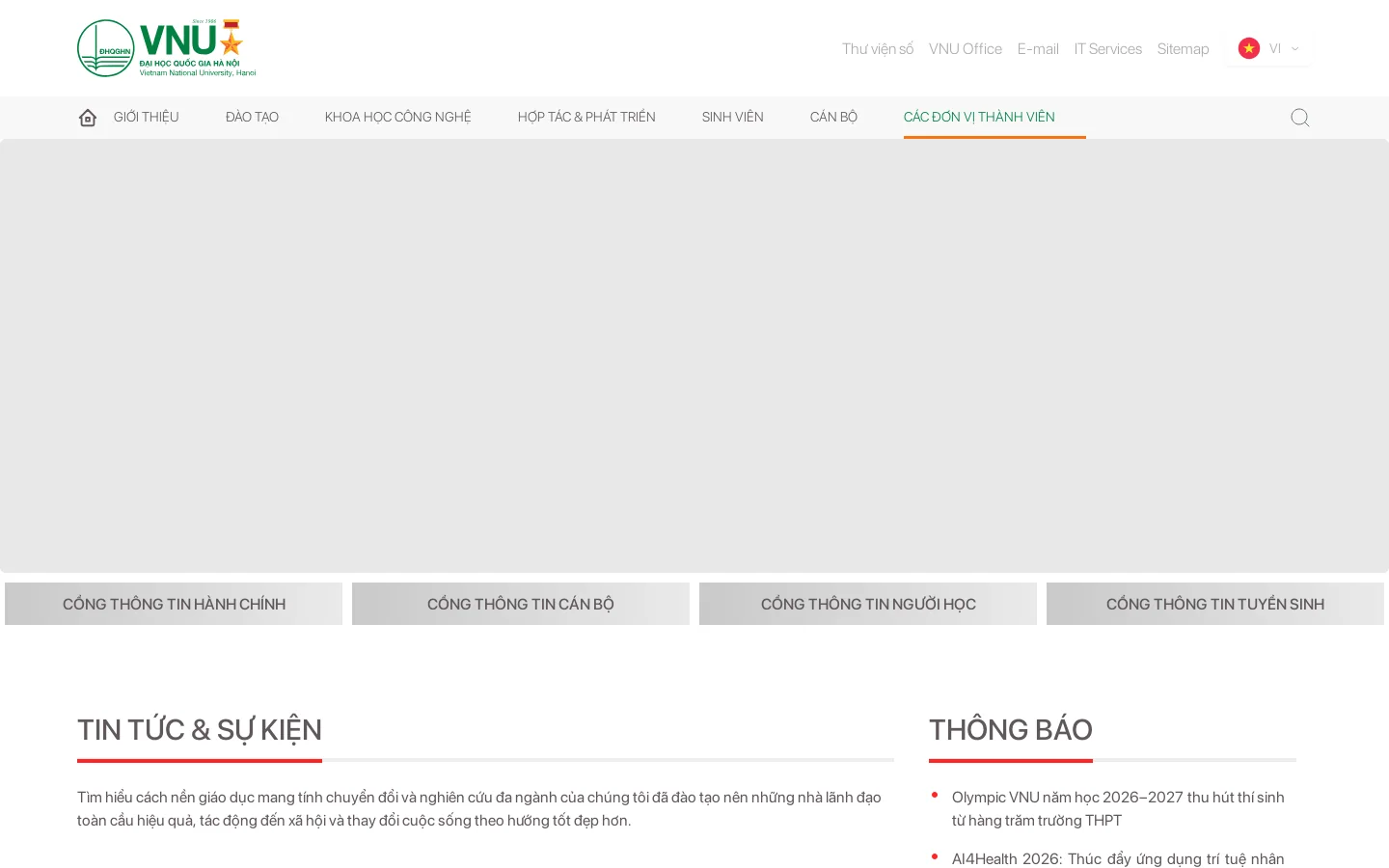The width and height of the screenshot is (1389, 868).
Task: Open the VNU Office link
Action: click(966, 48)
